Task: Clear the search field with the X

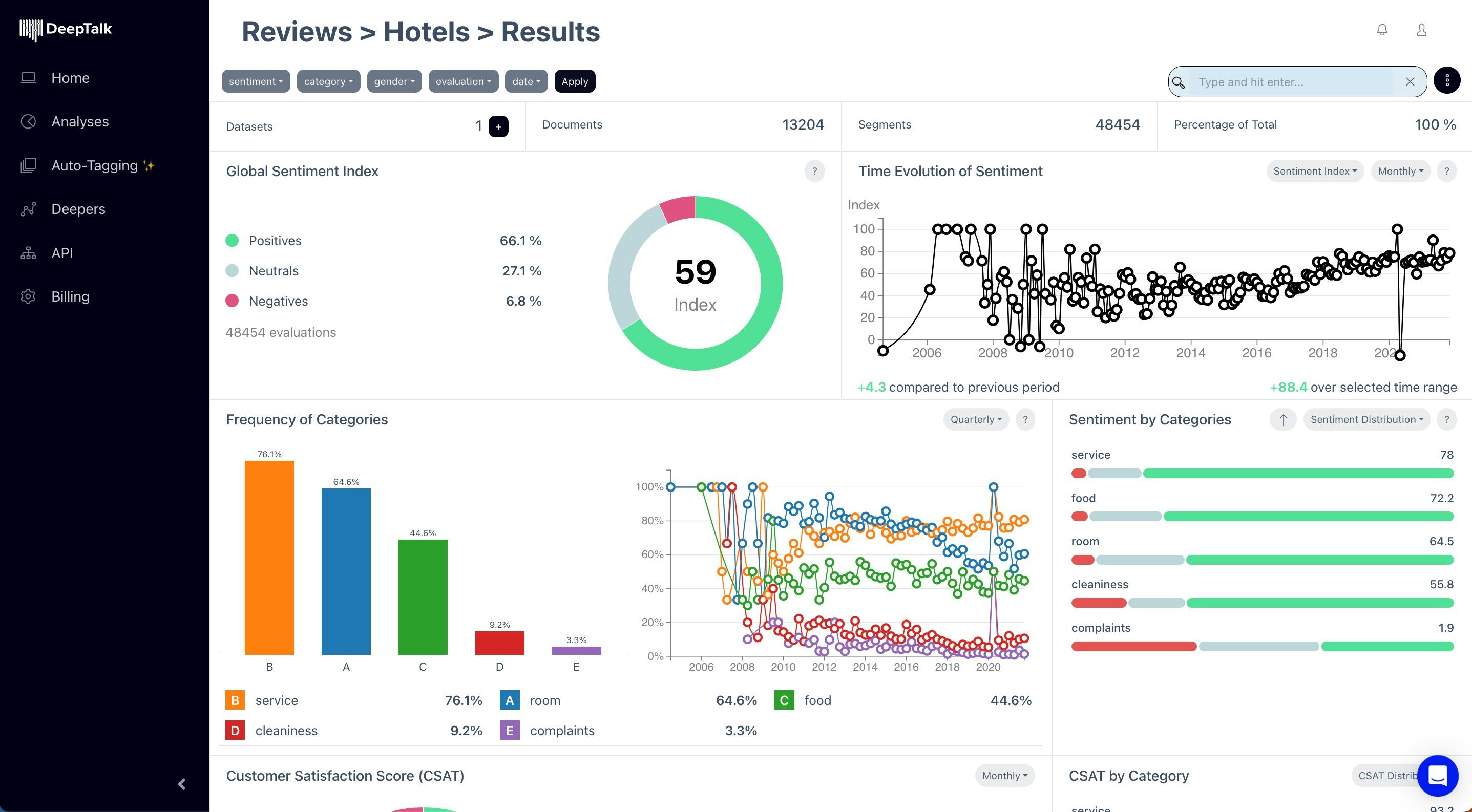Action: [1410, 81]
